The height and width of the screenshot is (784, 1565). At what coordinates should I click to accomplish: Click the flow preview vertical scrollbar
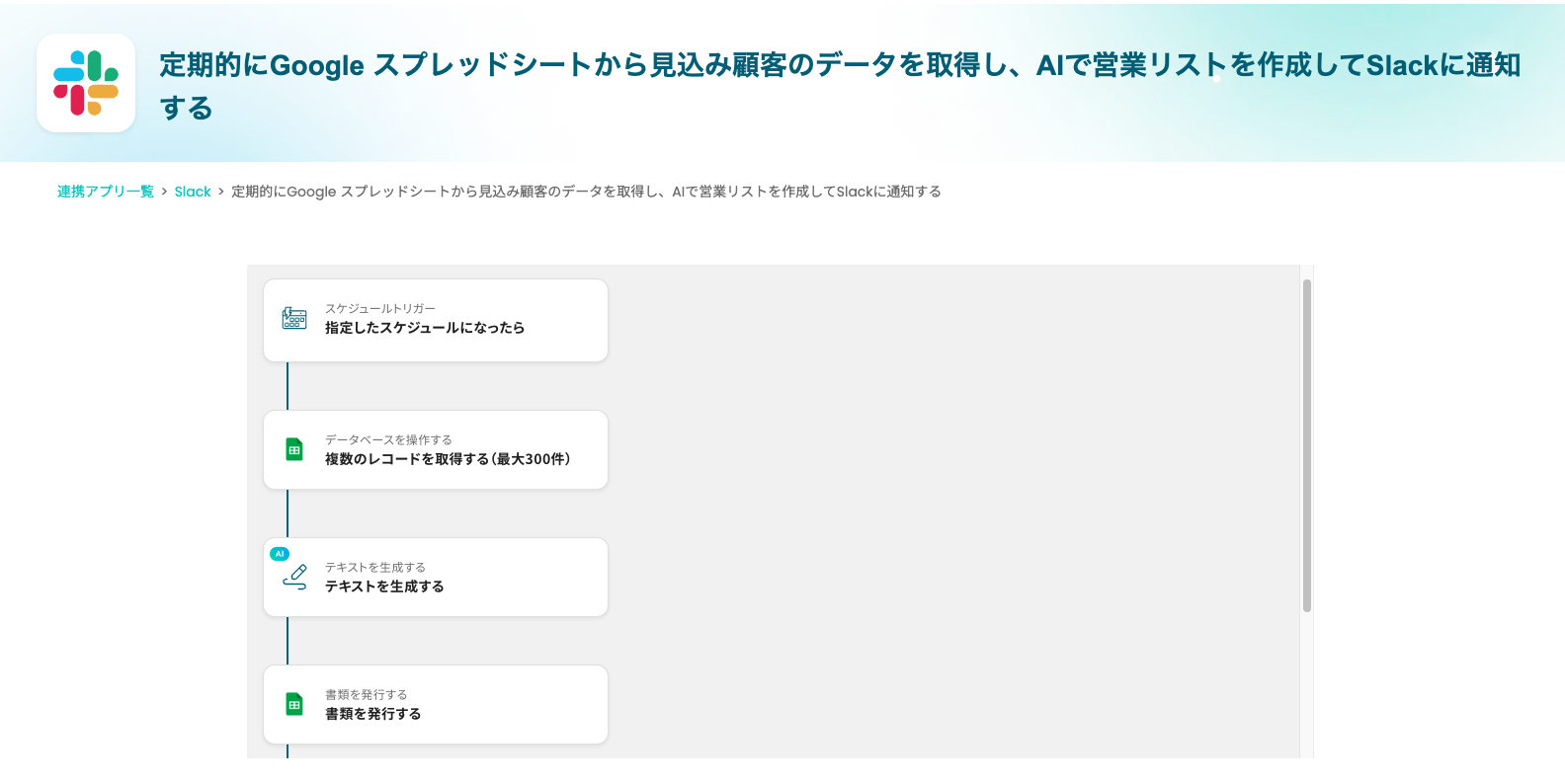(1306, 444)
